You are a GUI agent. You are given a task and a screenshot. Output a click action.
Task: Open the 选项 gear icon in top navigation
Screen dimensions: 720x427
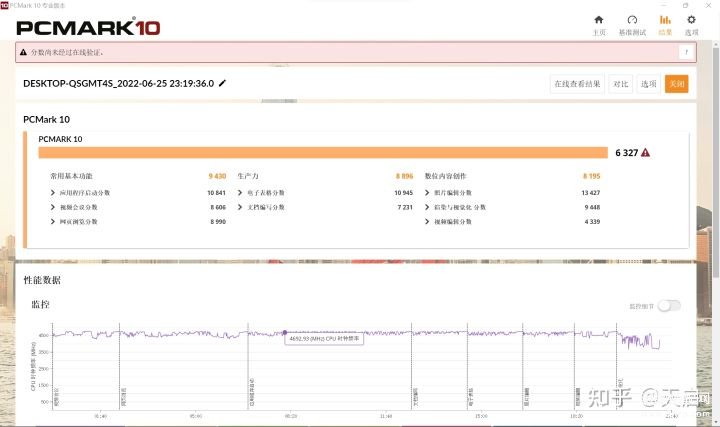point(691,20)
